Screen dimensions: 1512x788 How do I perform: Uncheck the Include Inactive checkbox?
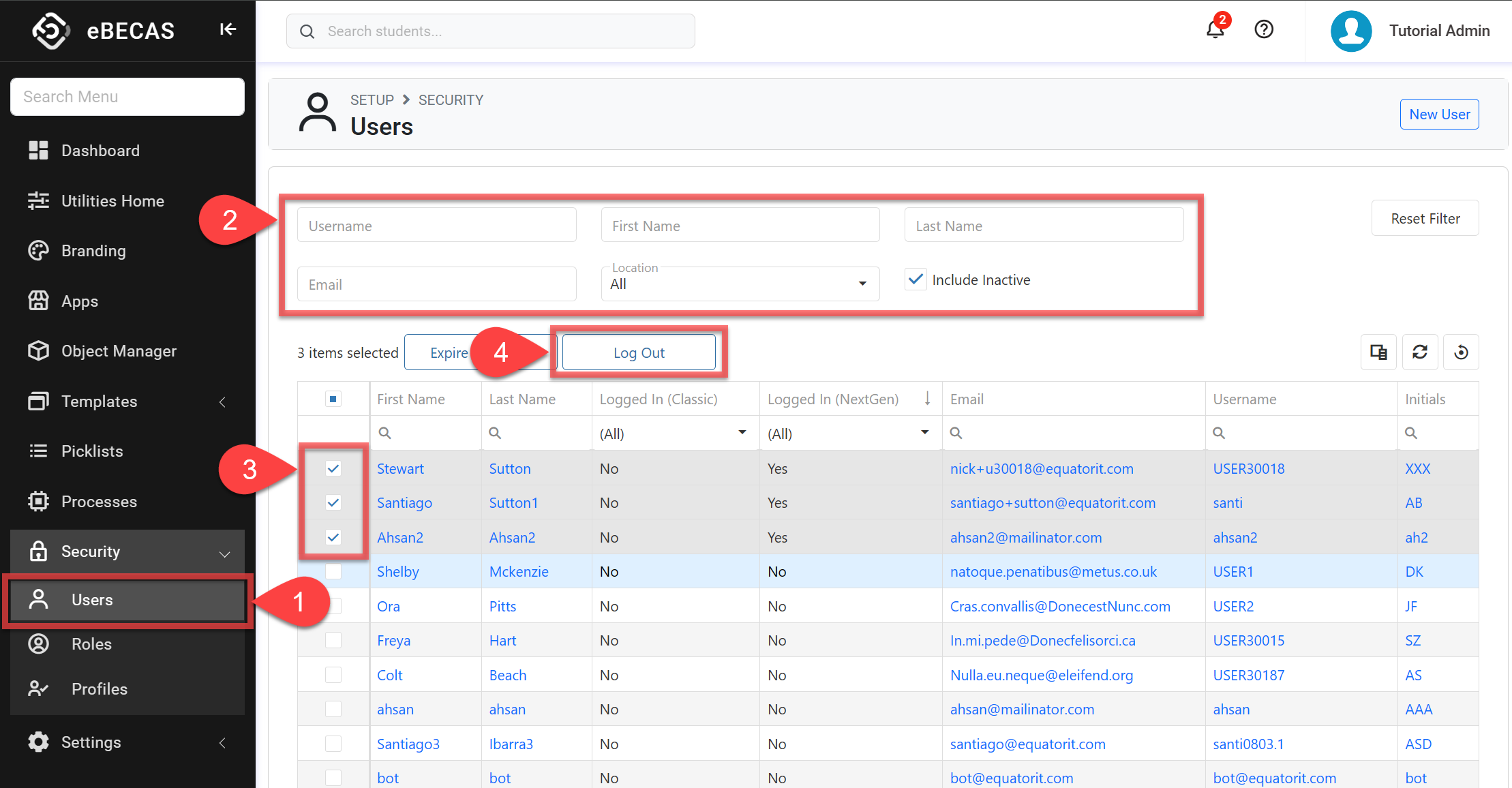click(x=916, y=279)
